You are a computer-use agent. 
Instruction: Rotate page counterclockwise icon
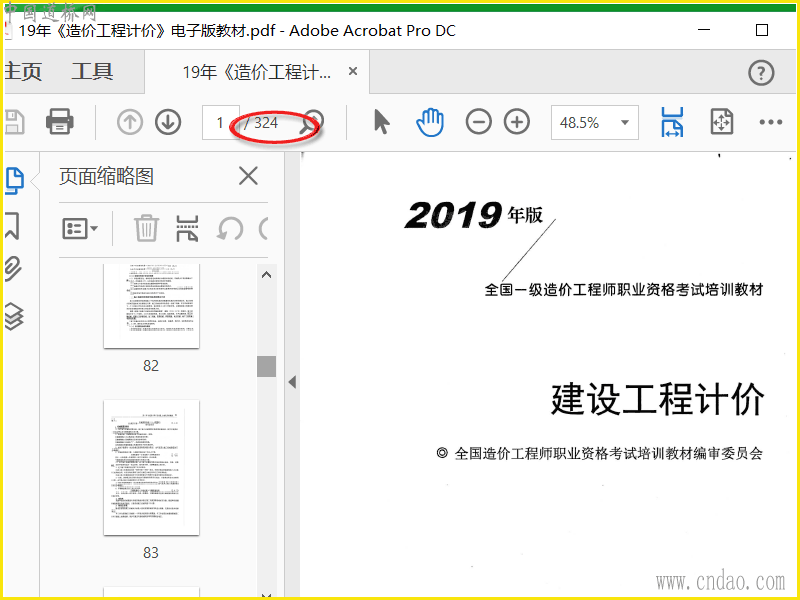coord(230,229)
